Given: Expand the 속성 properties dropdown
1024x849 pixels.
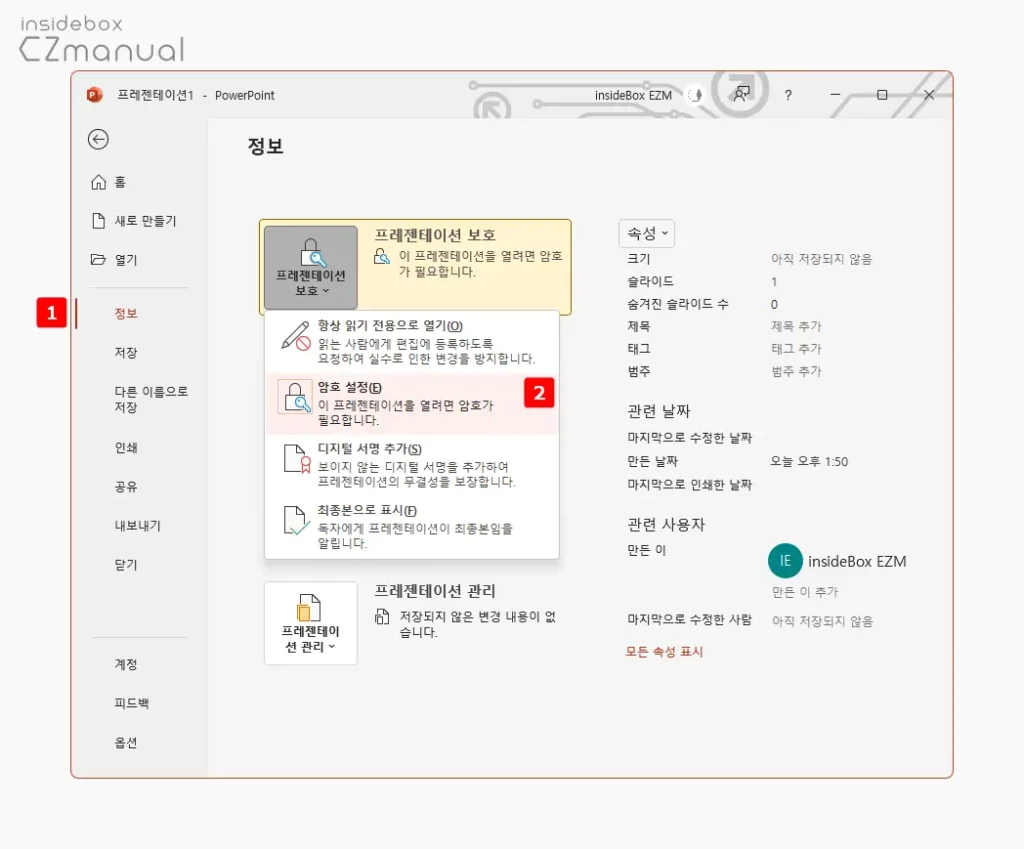Looking at the screenshot, I should (x=646, y=233).
